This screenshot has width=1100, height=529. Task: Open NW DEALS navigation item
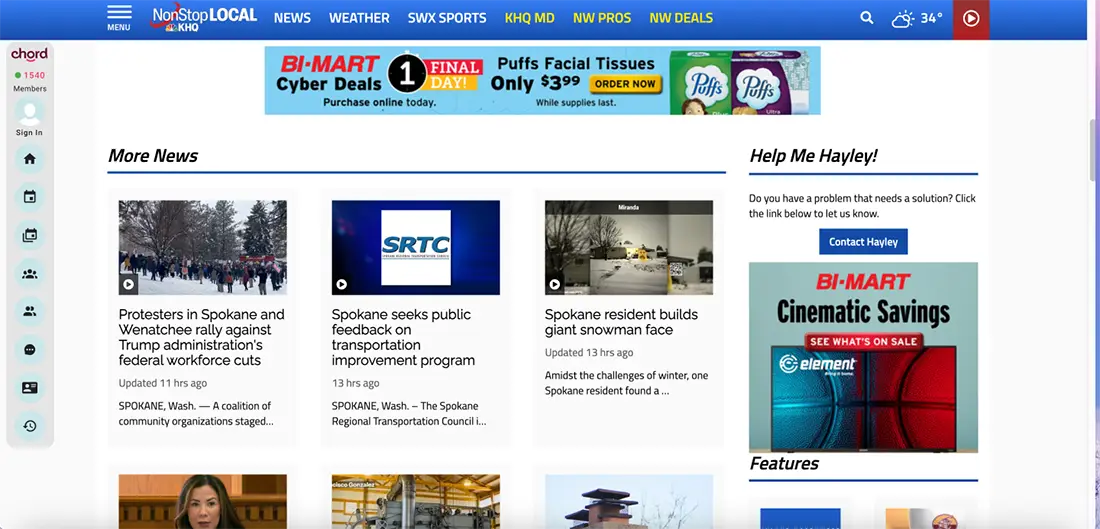(x=681, y=18)
